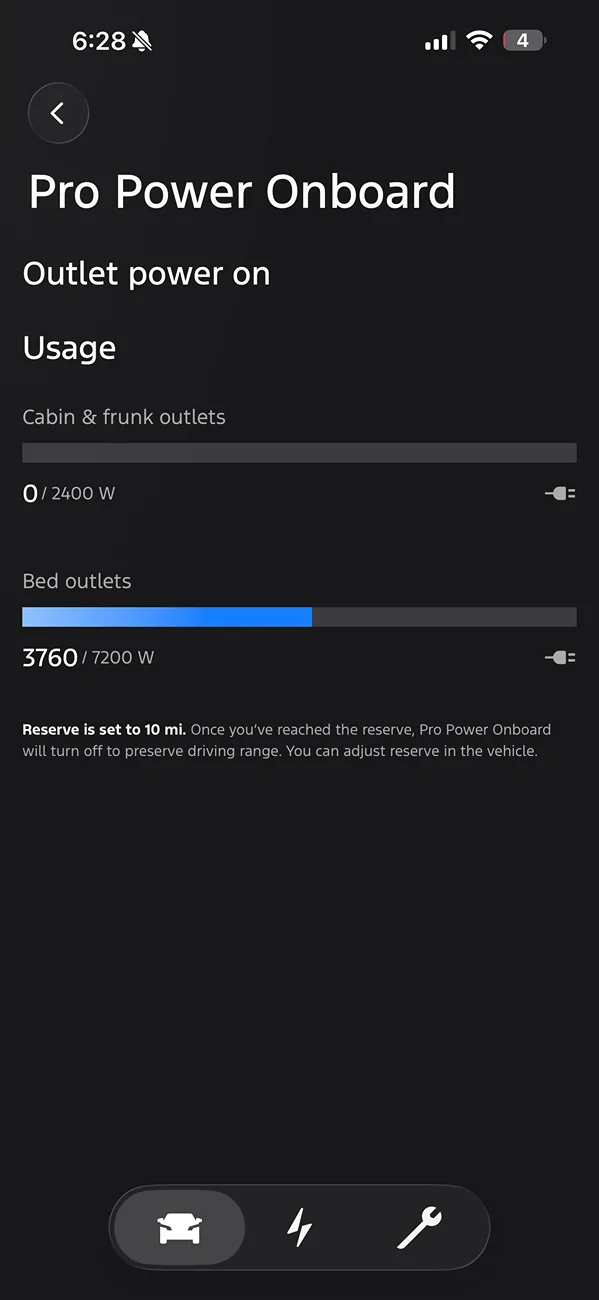Click the bed outlets usage progress bar

(x=299, y=616)
